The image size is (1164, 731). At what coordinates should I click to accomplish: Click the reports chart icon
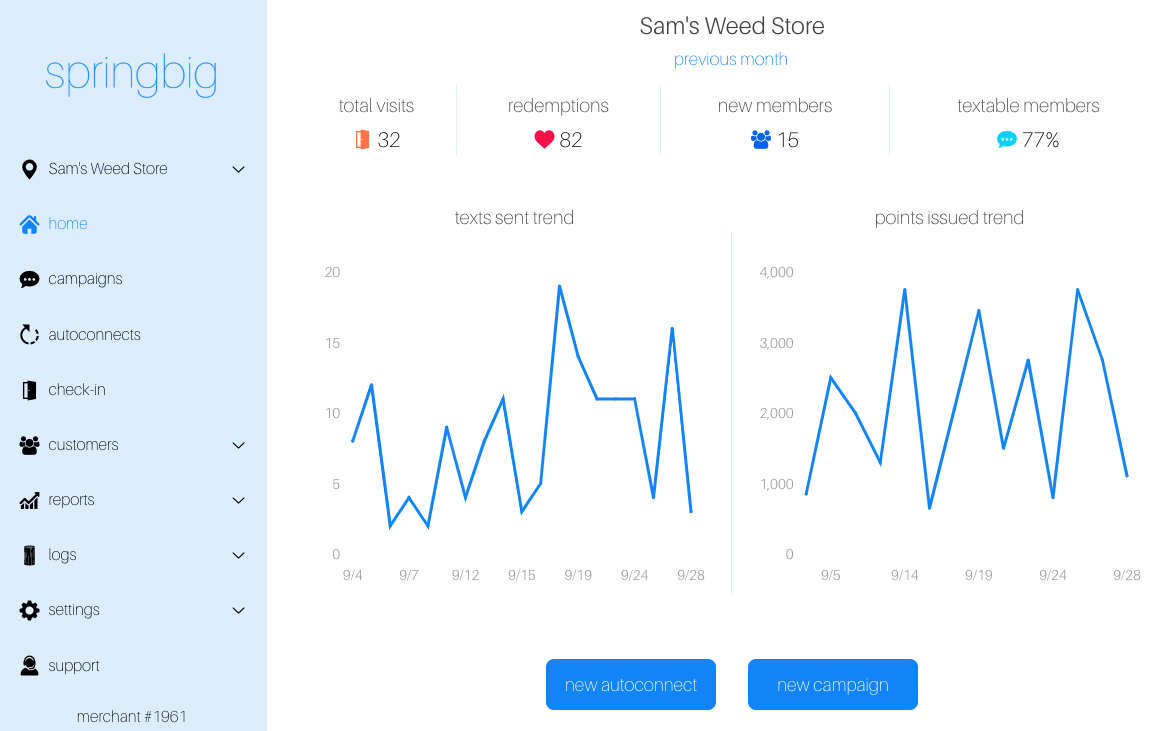[29, 500]
